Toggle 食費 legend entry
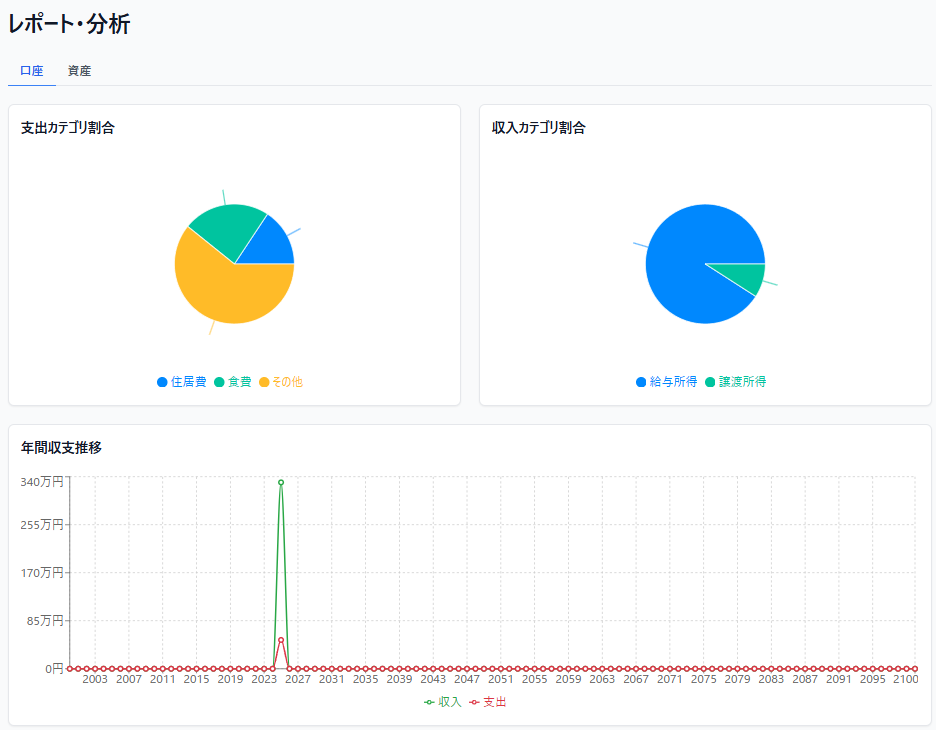This screenshot has height=730, width=936. click(x=233, y=382)
